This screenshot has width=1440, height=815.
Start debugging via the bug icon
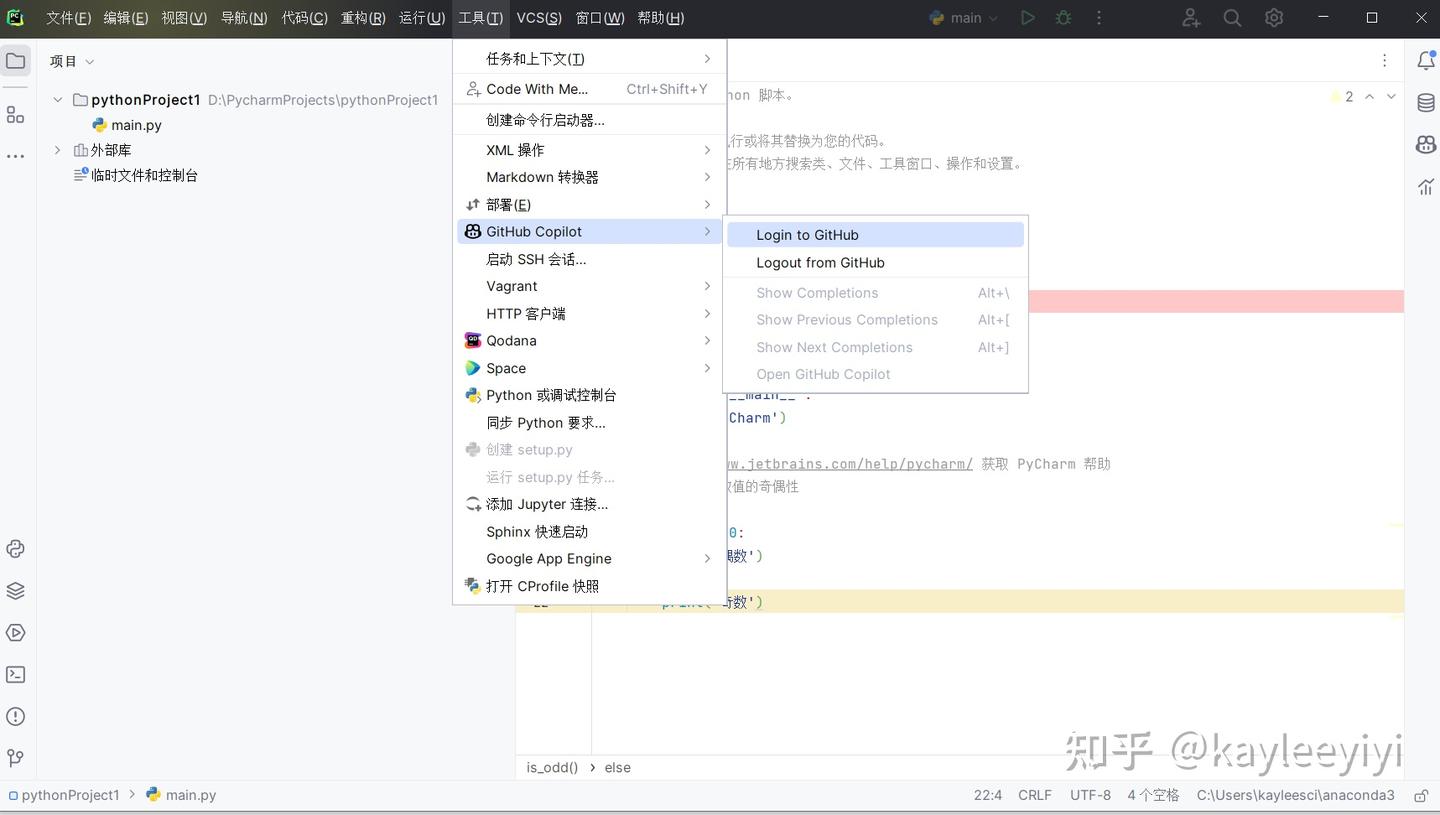[x=1062, y=17]
